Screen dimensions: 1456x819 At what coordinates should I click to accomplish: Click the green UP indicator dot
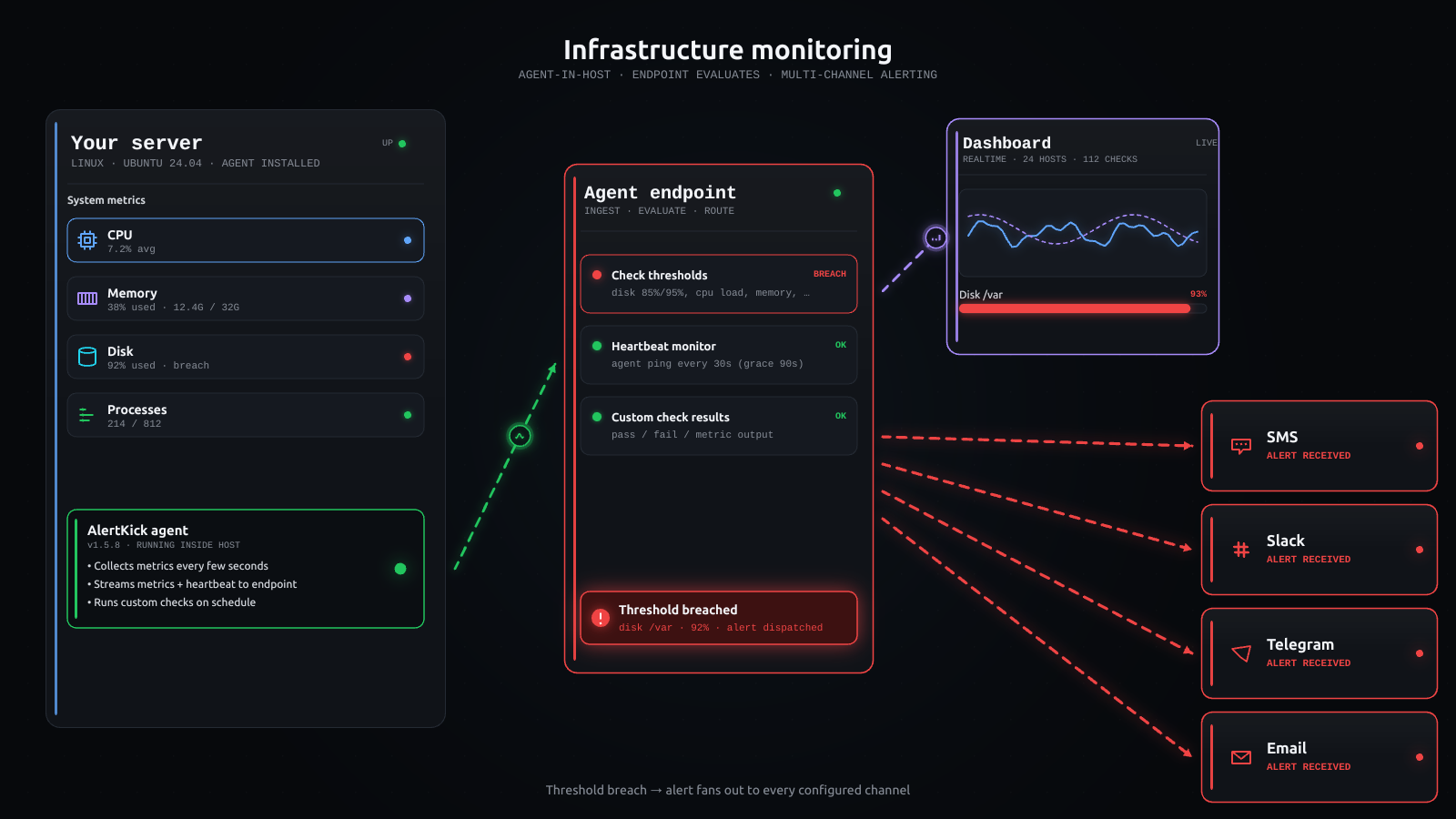pyautogui.click(x=402, y=144)
